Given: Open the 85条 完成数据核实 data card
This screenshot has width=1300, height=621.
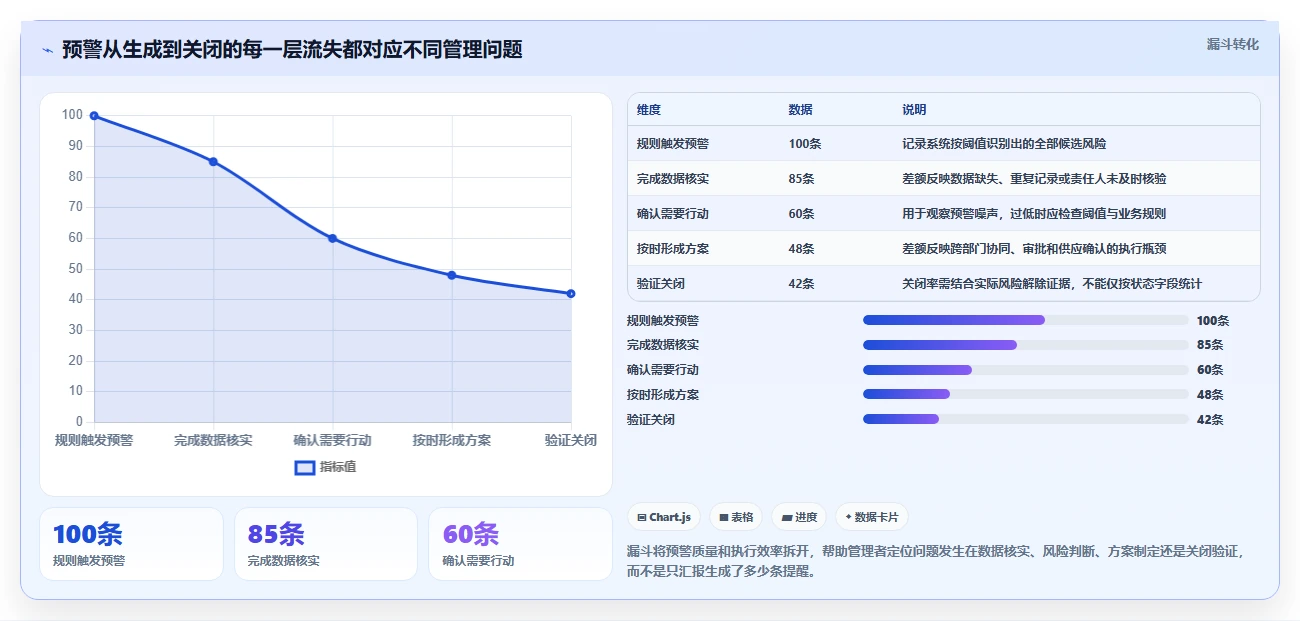Looking at the screenshot, I should click(326, 544).
